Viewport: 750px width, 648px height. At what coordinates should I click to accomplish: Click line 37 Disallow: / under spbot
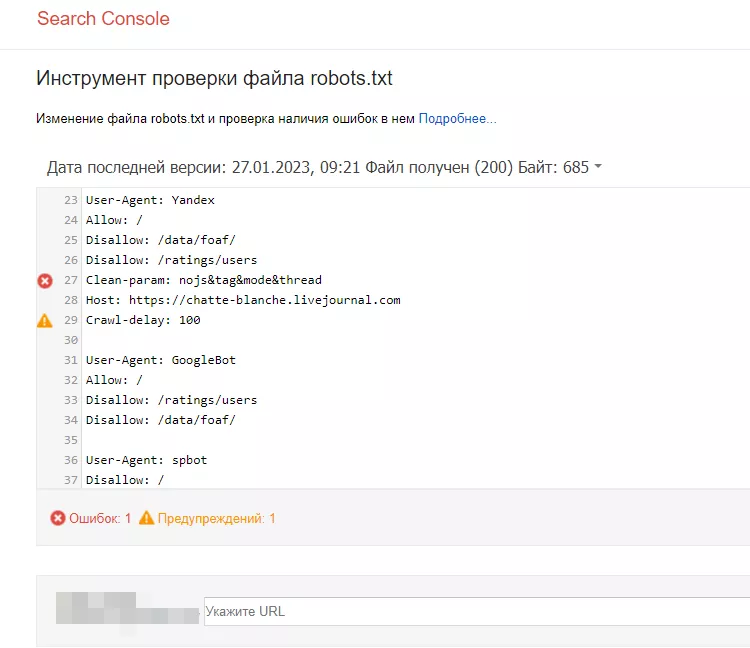(x=125, y=480)
